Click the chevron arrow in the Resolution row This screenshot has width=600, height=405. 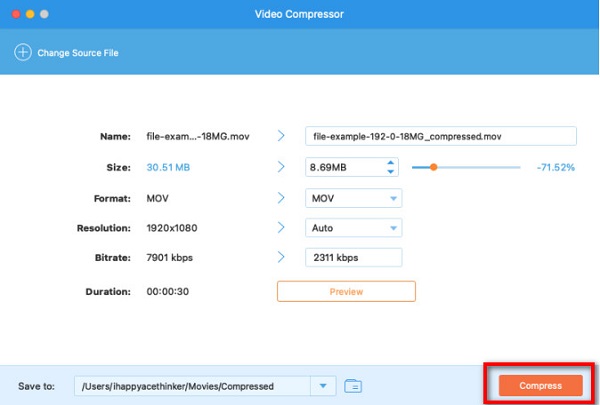[x=281, y=227]
